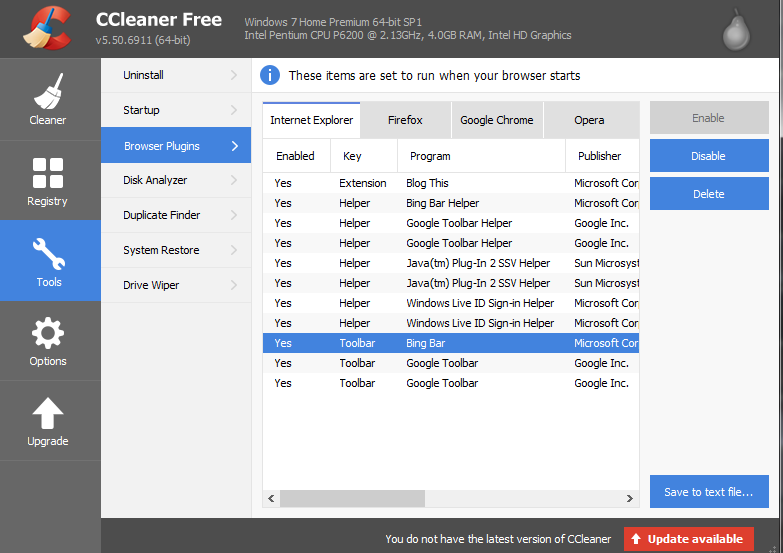Open the Duplicate Finder tool
The height and width of the screenshot is (553, 783).
(176, 215)
